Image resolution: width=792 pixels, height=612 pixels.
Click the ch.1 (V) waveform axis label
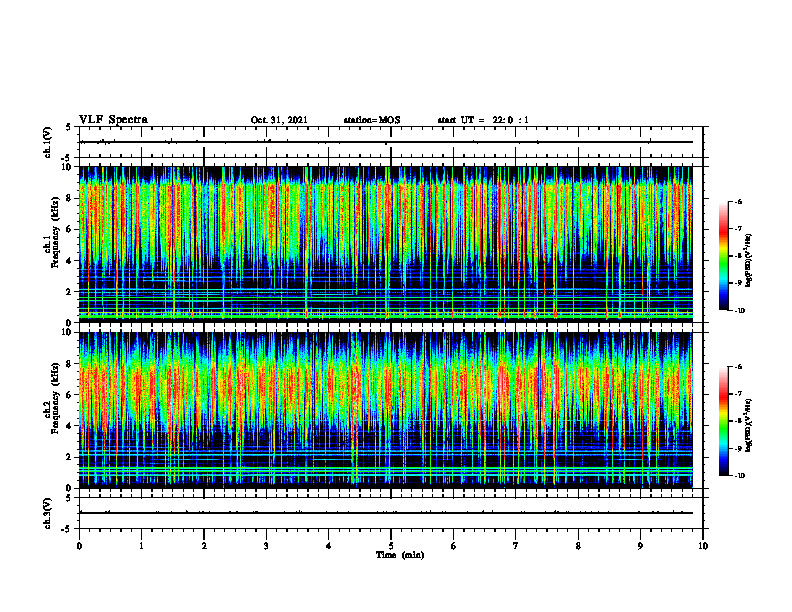point(48,142)
